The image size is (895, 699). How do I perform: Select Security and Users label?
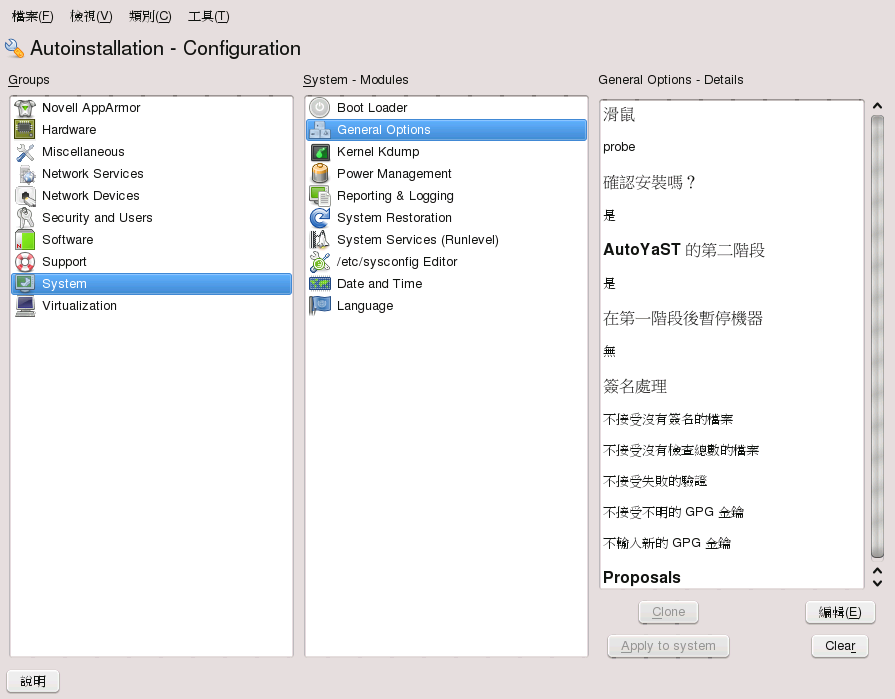coord(97,217)
